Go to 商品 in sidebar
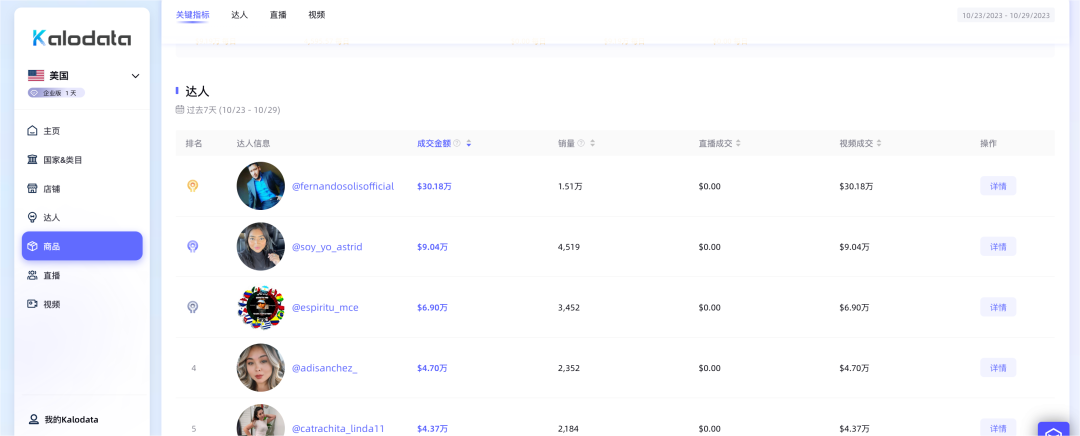Screen dimensions: 1080x436 point(82,246)
